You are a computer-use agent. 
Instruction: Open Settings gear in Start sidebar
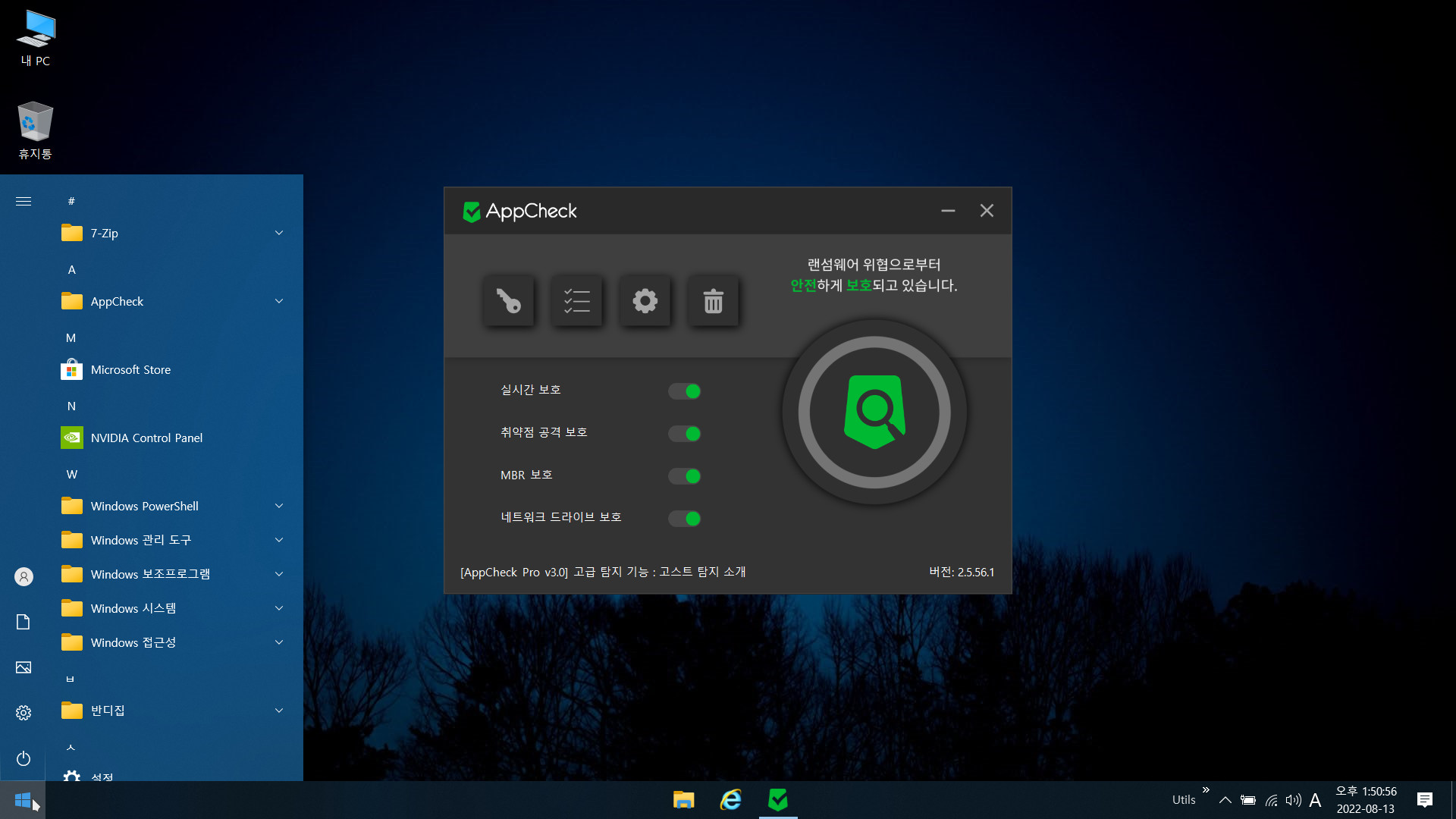tap(24, 713)
